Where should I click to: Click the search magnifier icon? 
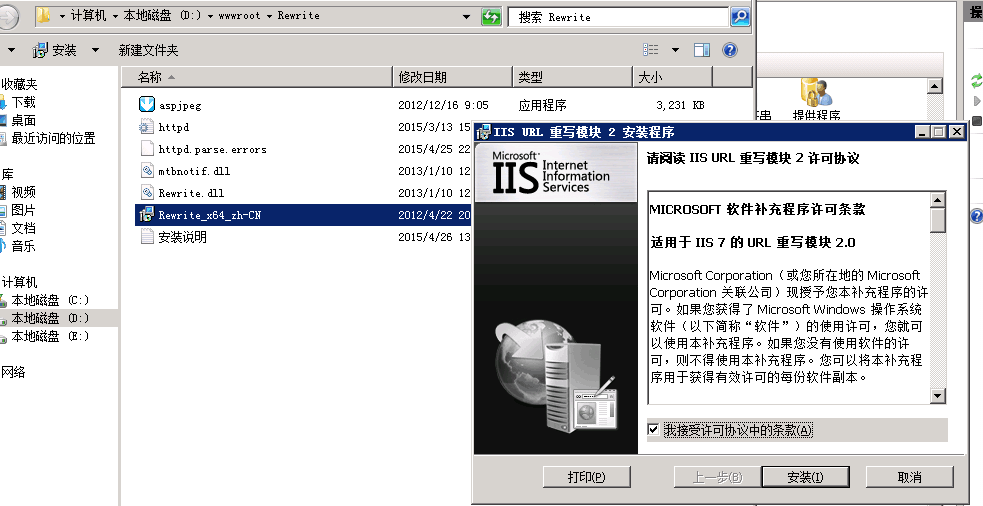[740, 17]
